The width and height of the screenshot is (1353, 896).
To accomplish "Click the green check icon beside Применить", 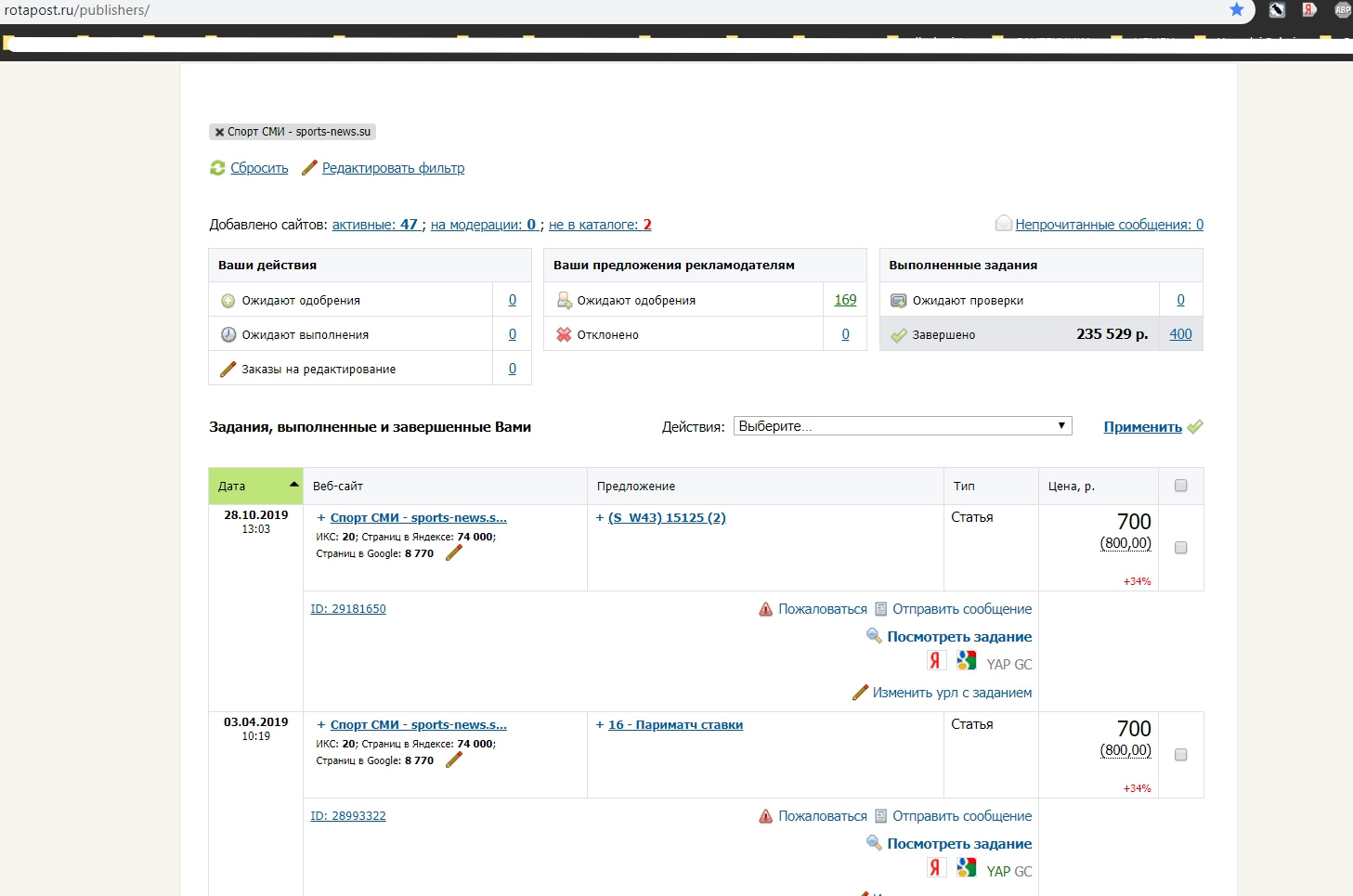I will click(1195, 427).
